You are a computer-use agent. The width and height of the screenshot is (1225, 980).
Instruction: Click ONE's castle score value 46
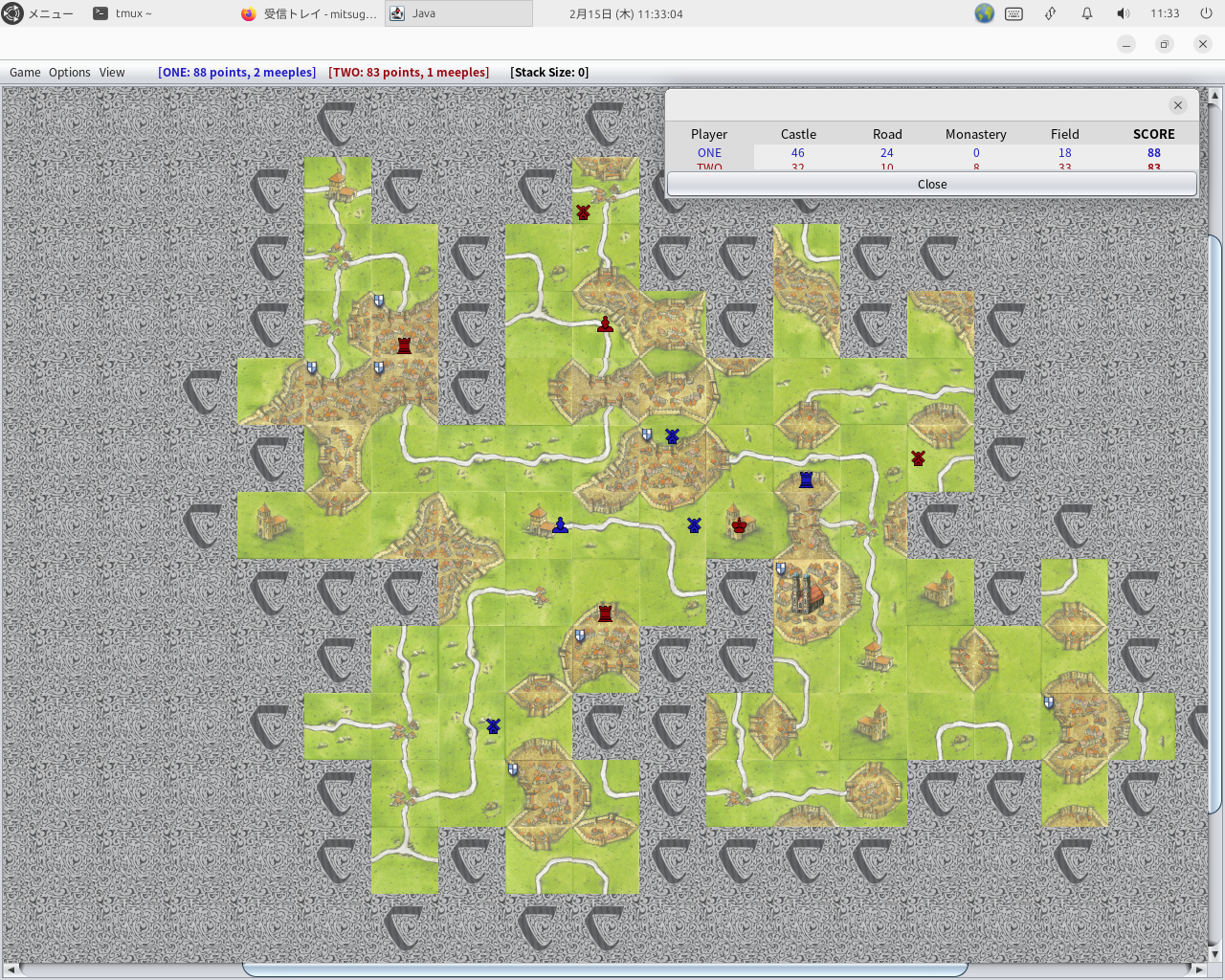(x=798, y=153)
